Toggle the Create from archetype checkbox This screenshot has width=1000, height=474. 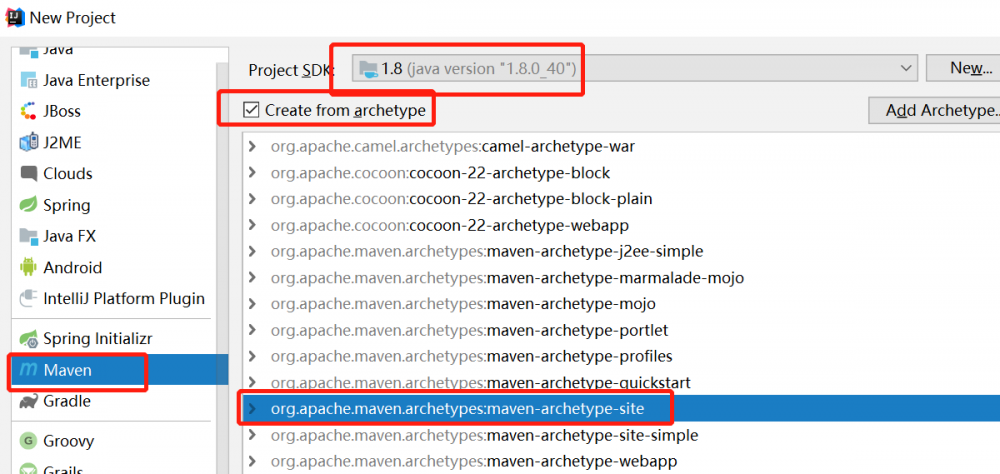pyautogui.click(x=251, y=110)
